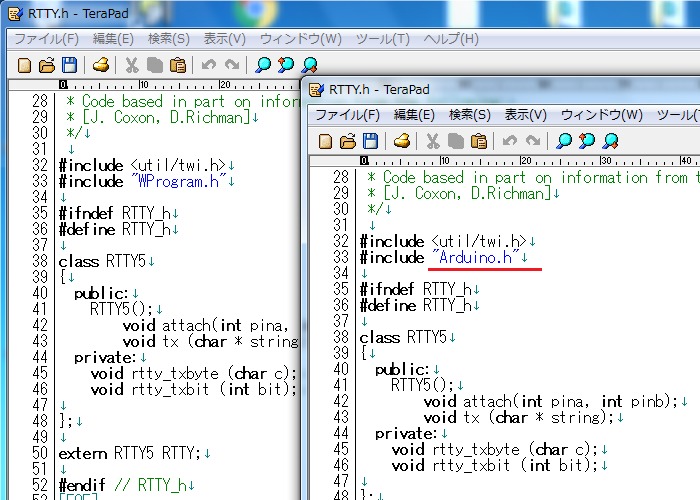Click Redo arrow in front window toolbar
Image resolution: width=700 pixels, height=500 pixels.
pyautogui.click(x=533, y=140)
